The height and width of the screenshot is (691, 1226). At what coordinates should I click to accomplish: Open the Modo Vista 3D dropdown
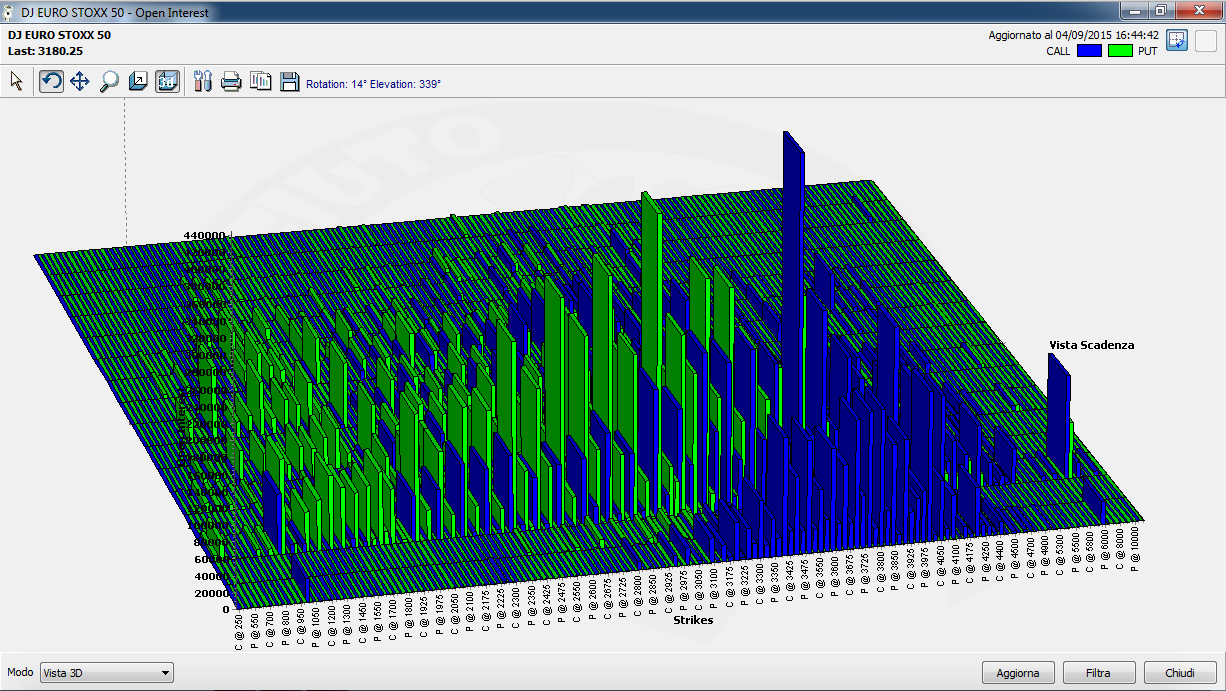[x=107, y=673]
